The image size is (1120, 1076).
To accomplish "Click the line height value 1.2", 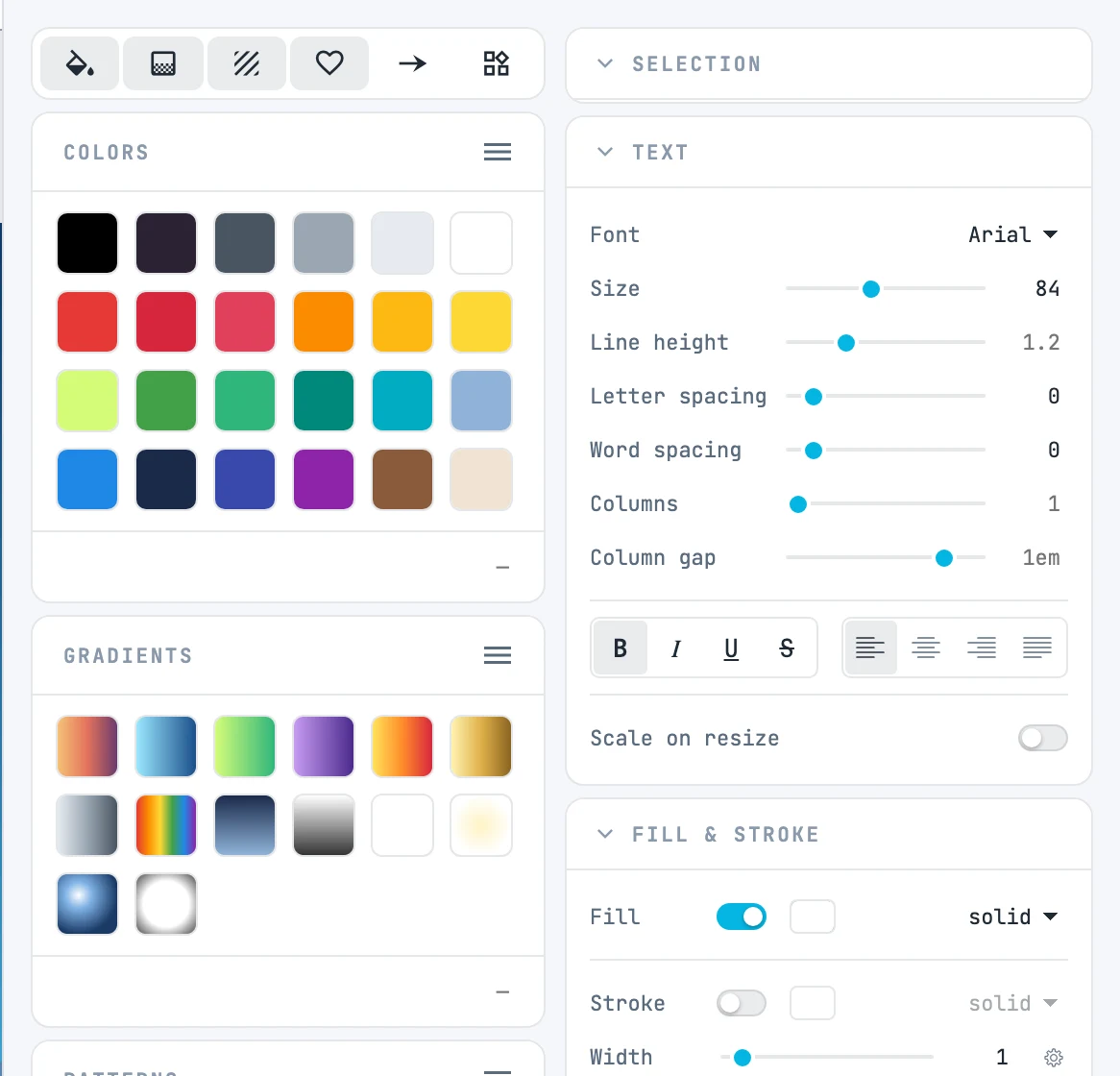I will pyautogui.click(x=1040, y=343).
